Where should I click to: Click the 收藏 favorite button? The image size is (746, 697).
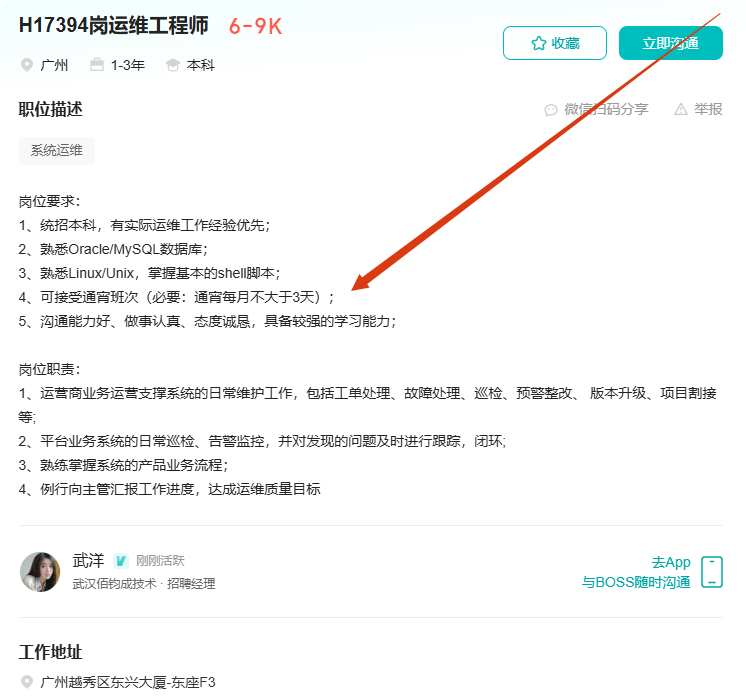pos(555,43)
